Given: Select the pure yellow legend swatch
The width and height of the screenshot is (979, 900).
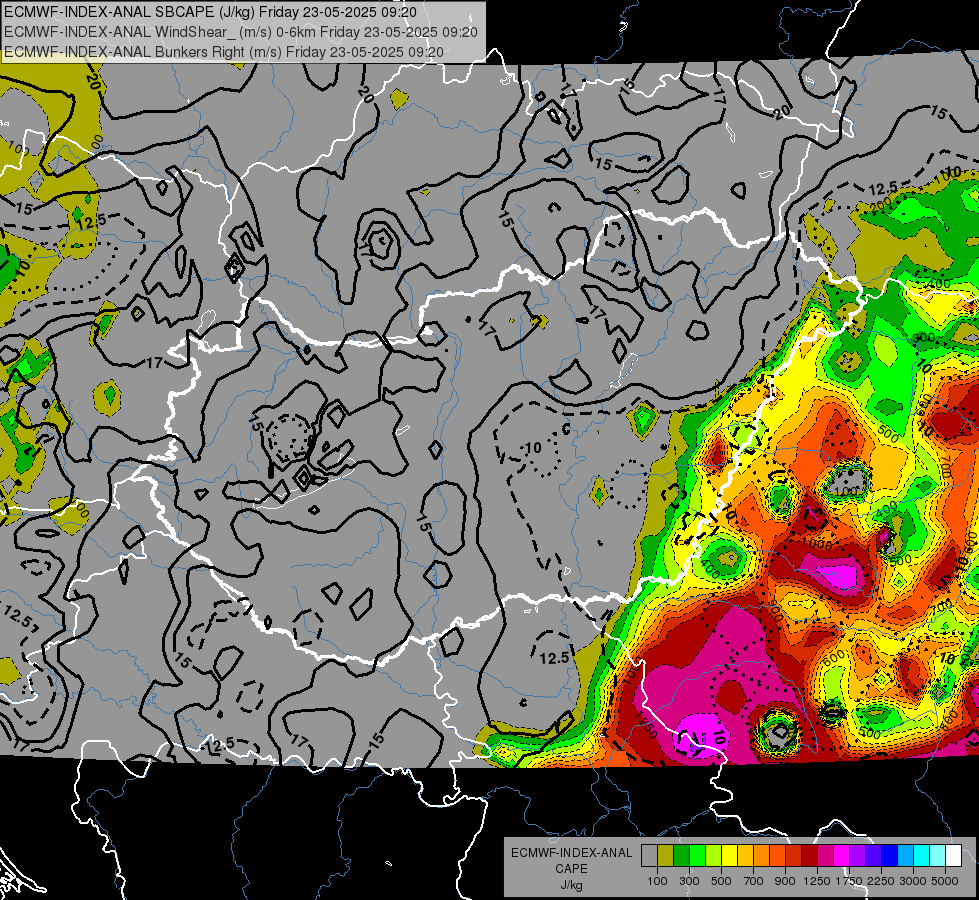Looking at the screenshot, I should pyautogui.click(x=729, y=856).
